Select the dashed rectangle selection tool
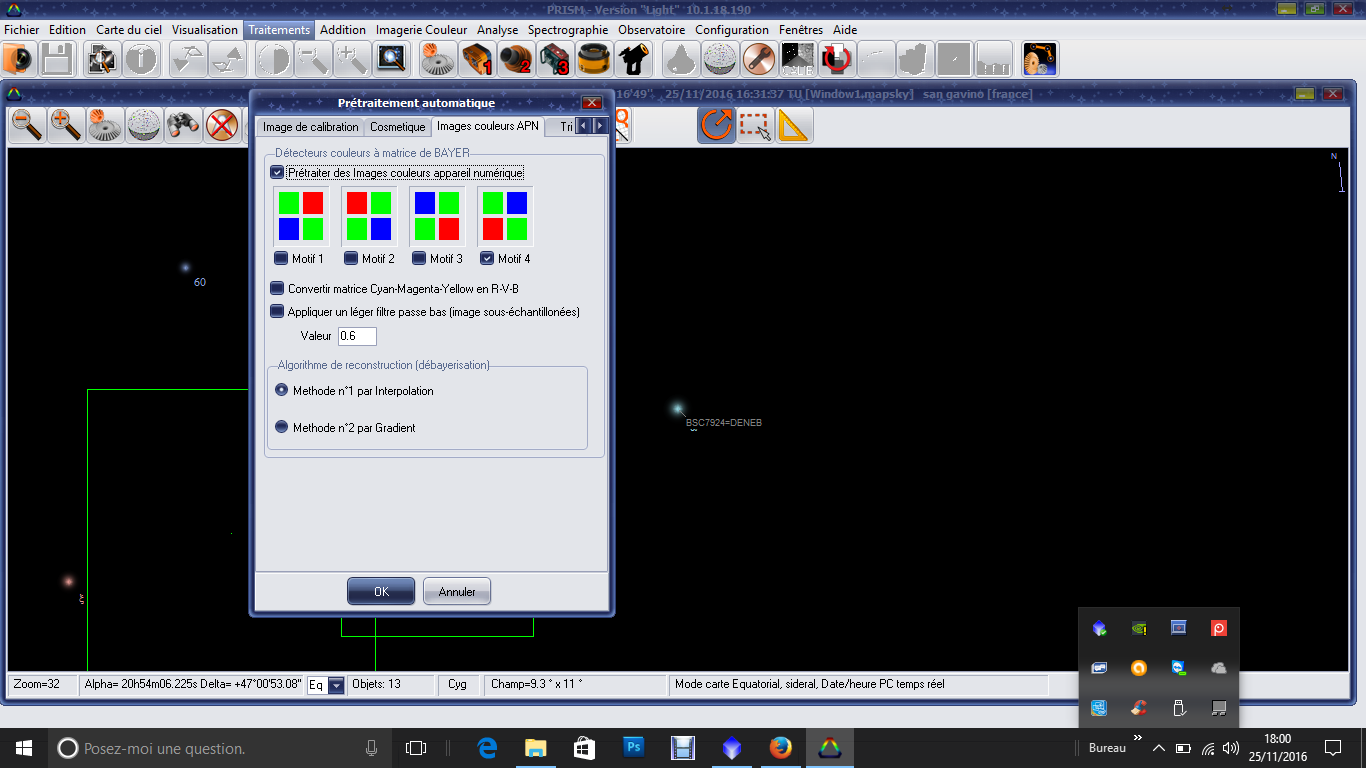This screenshot has height=768, width=1366. (755, 126)
